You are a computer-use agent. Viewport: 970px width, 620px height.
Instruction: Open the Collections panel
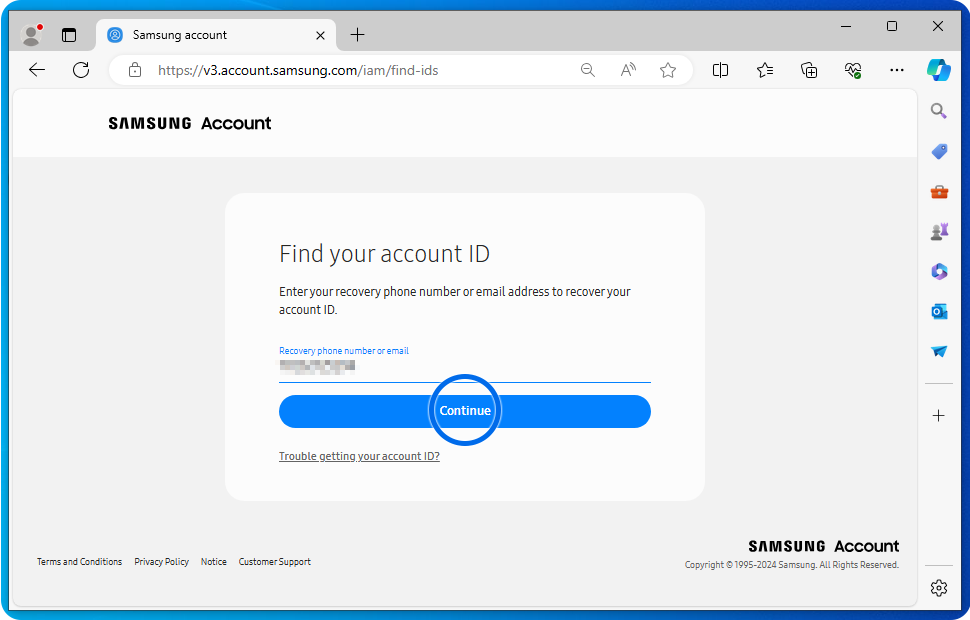coord(809,70)
